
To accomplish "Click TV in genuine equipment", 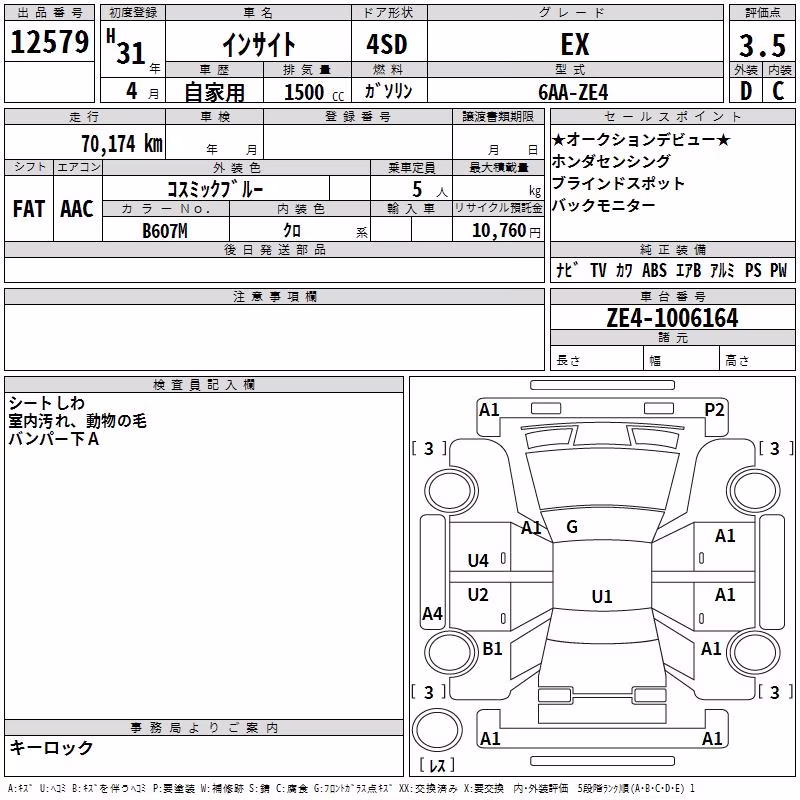I will point(598,270).
